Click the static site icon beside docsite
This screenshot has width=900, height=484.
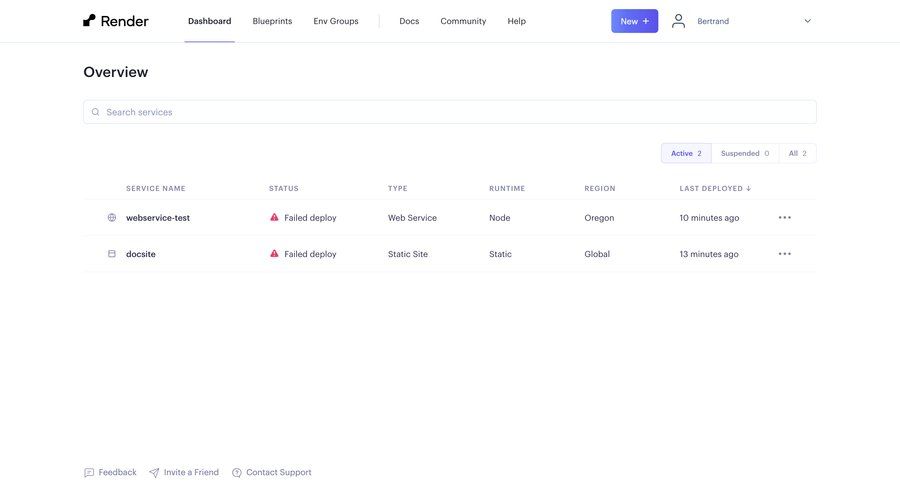112,254
